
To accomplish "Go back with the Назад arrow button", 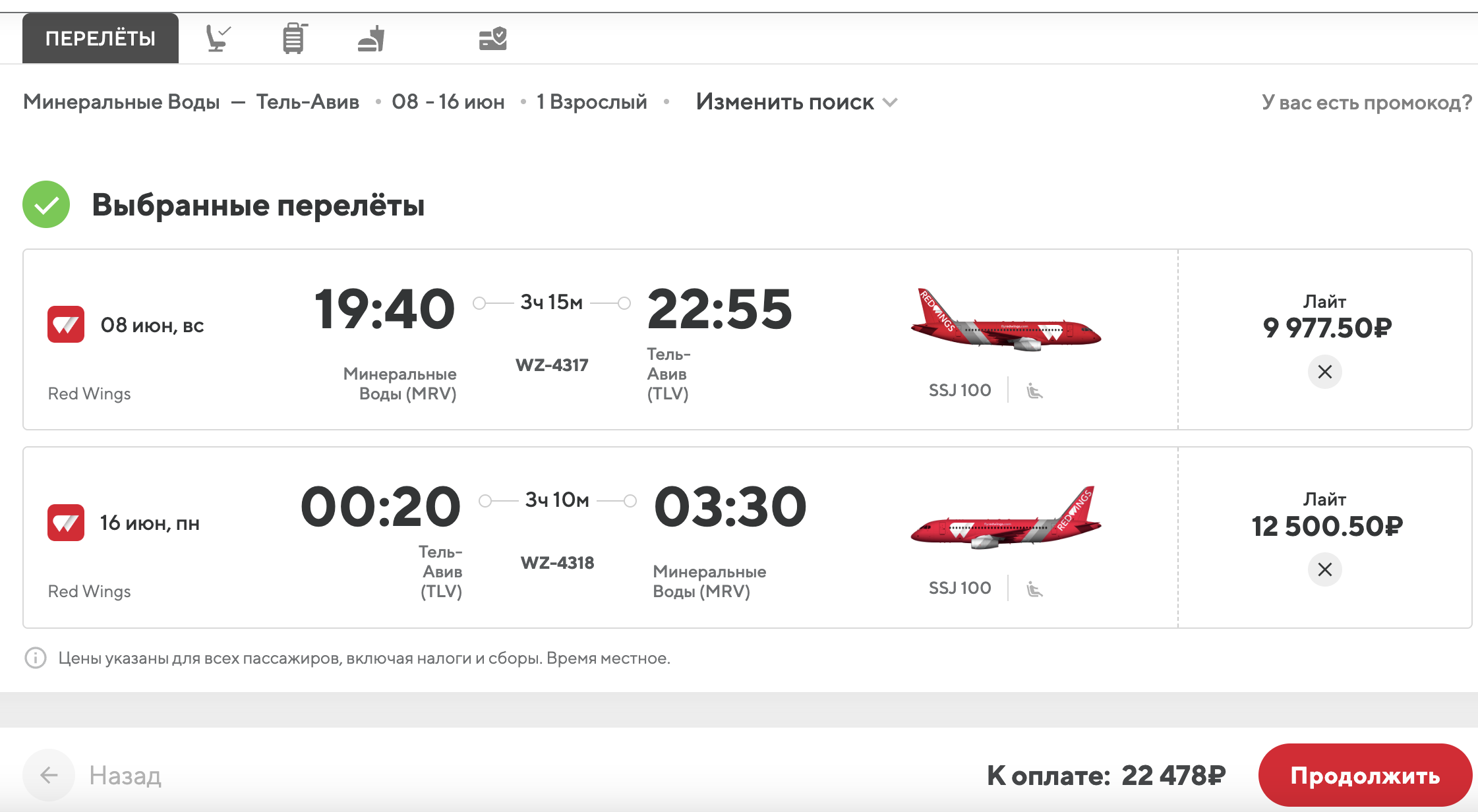I will [49, 775].
